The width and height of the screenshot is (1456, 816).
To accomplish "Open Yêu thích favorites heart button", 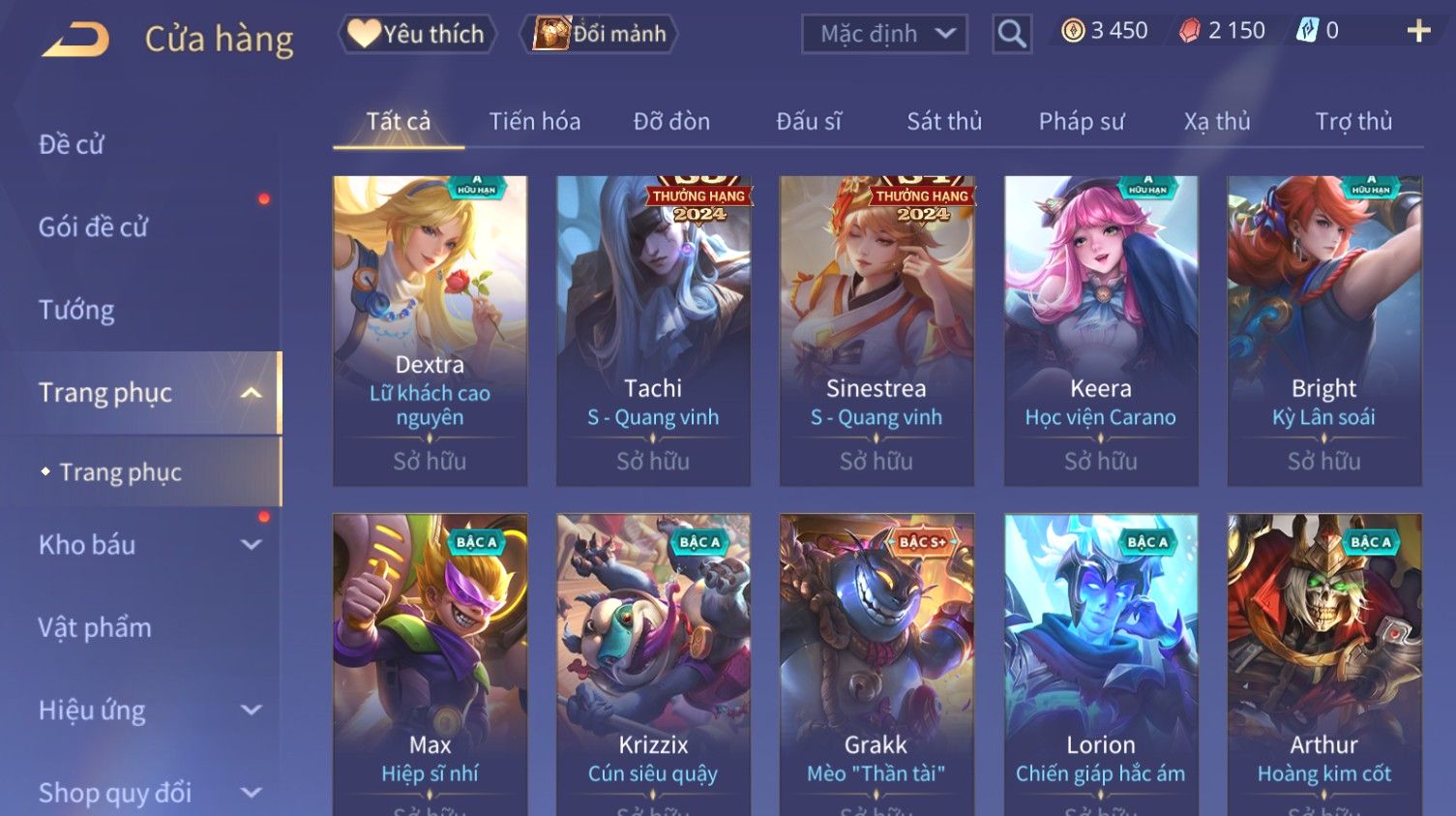I will pos(417,34).
